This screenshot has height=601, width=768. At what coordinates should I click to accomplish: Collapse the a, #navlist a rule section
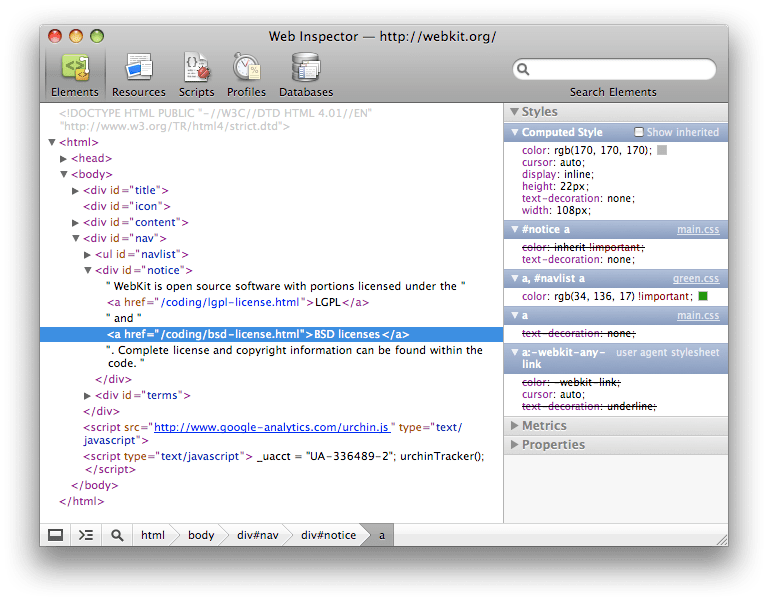click(x=515, y=278)
